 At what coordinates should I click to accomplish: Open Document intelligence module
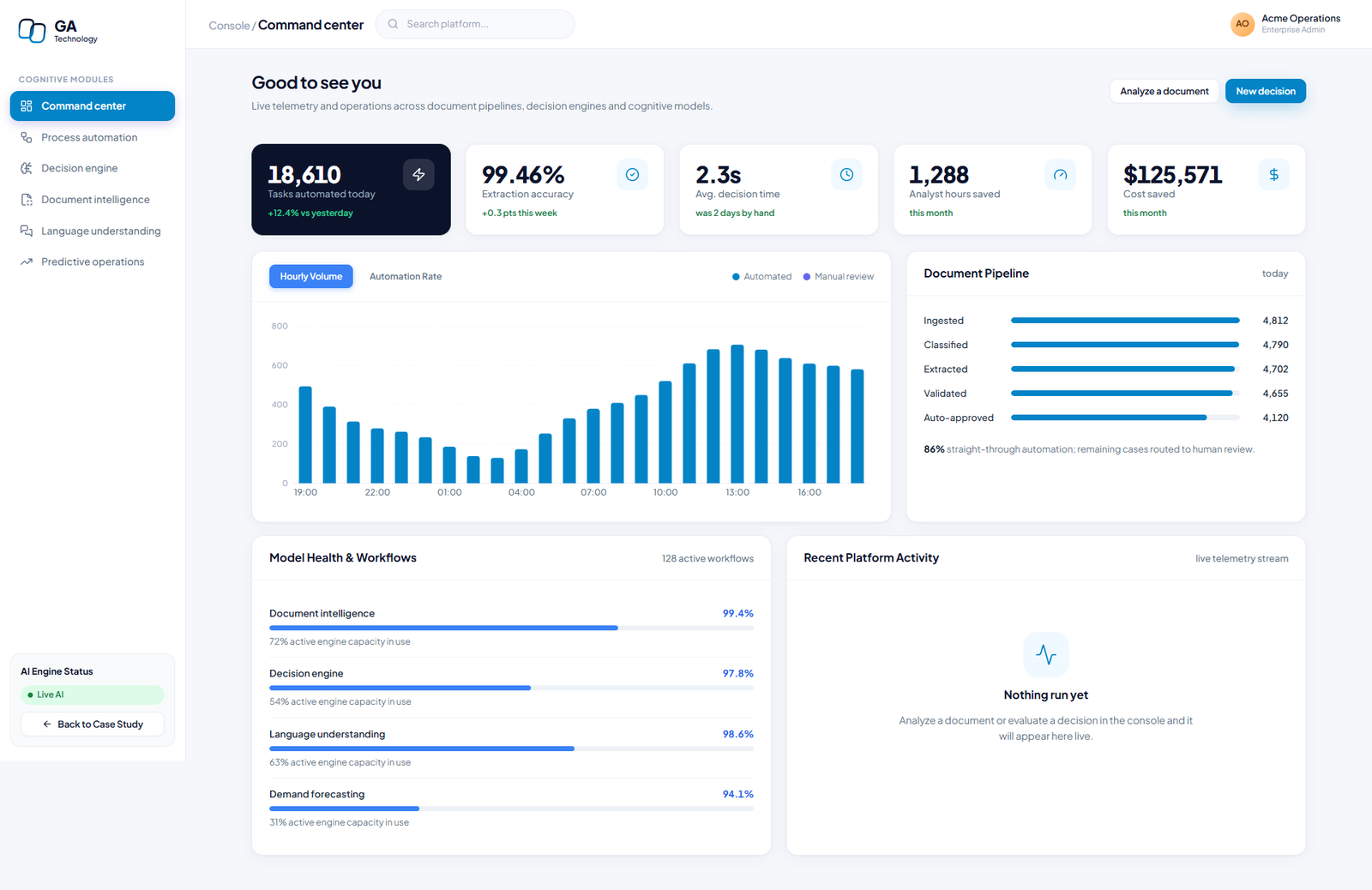[93, 200]
